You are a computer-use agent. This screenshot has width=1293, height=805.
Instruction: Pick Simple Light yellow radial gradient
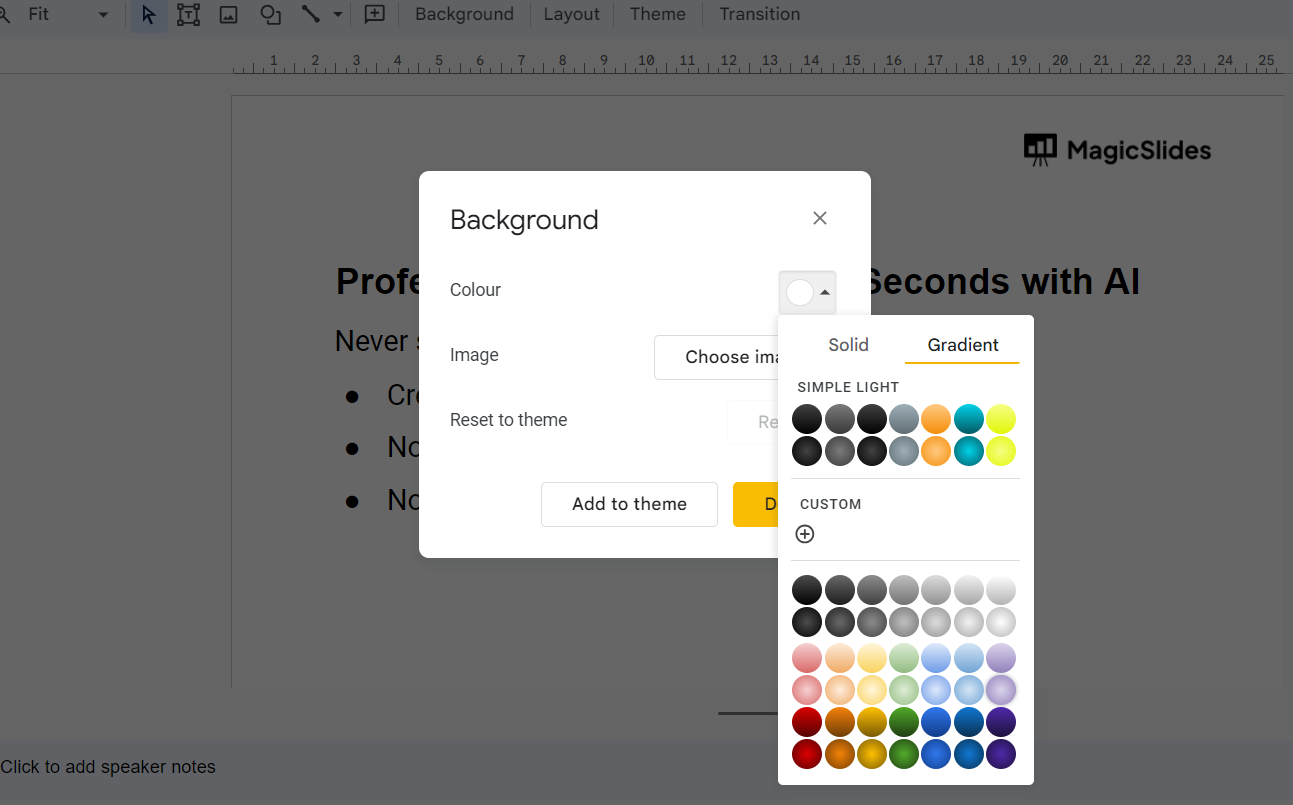coord(1001,451)
